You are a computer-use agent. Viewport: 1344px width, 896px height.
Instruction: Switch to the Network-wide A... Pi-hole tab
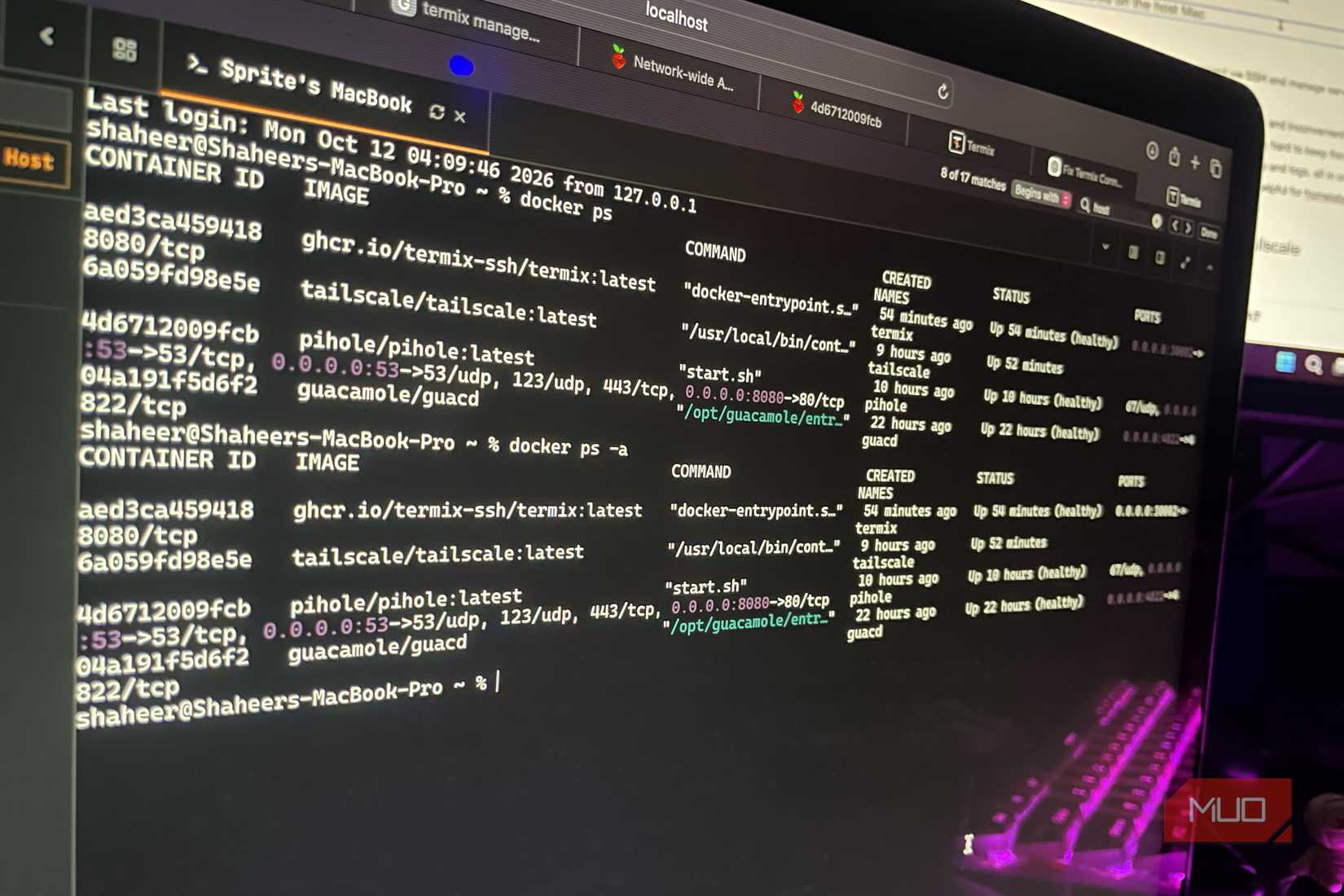point(673,72)
